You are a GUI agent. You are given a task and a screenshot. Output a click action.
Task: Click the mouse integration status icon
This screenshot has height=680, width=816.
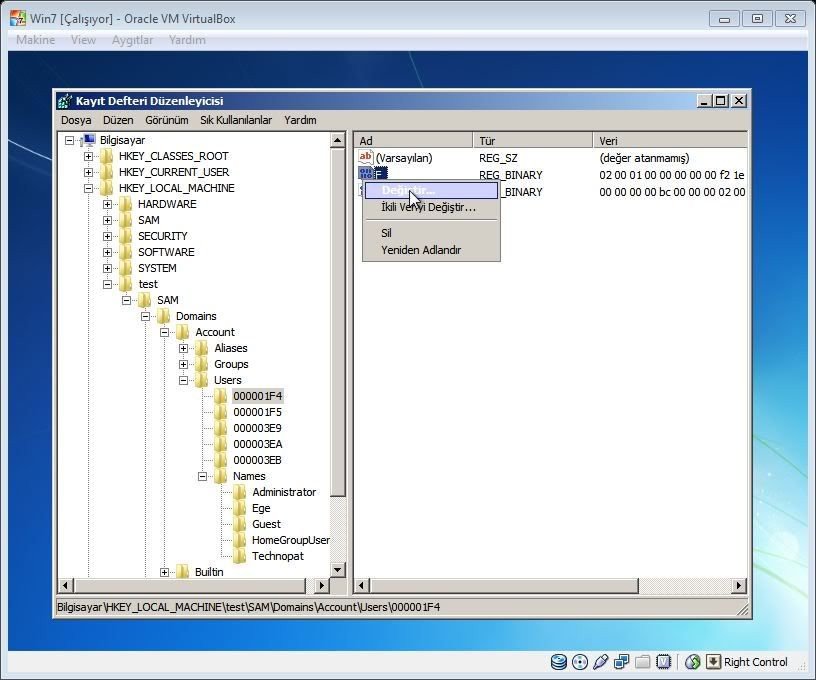tap(692, 662)
